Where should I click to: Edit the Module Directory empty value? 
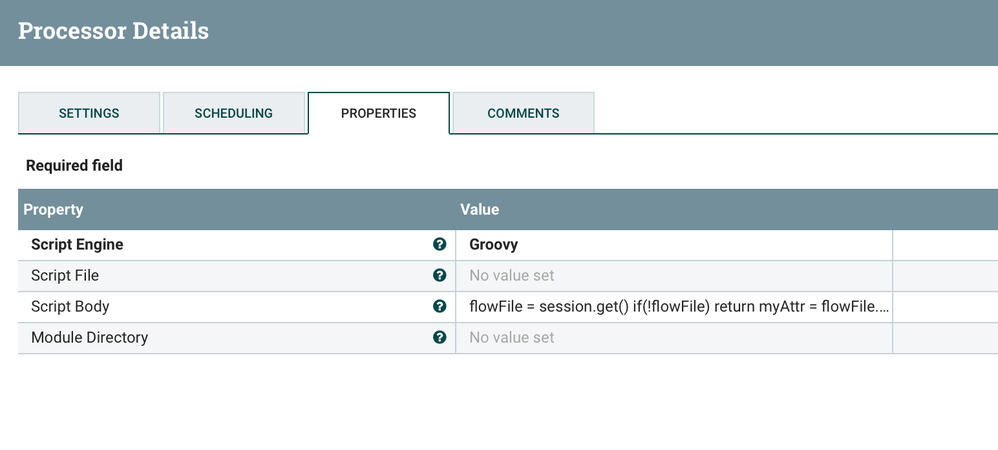pyautogui.click(x=511, y=337)
